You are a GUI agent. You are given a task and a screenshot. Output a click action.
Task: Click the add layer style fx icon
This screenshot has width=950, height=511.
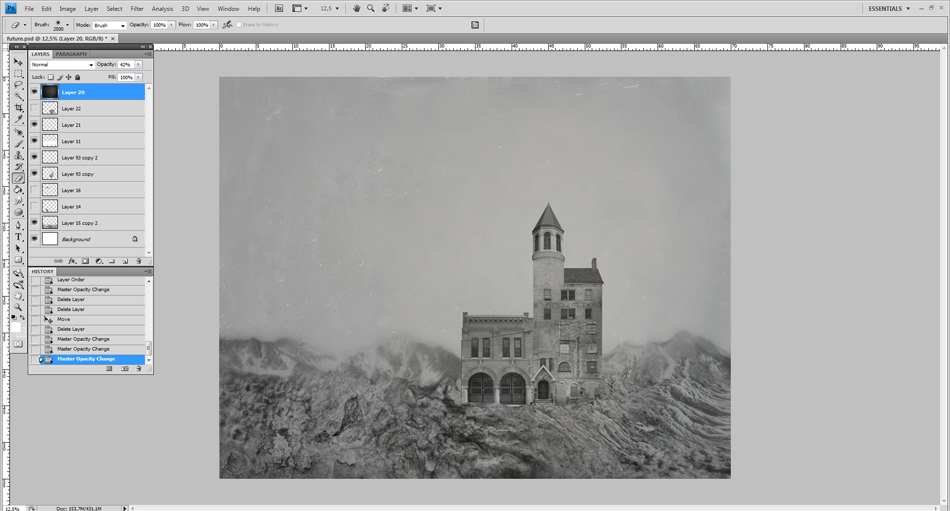pyautogui.click(x=72, y=261)
